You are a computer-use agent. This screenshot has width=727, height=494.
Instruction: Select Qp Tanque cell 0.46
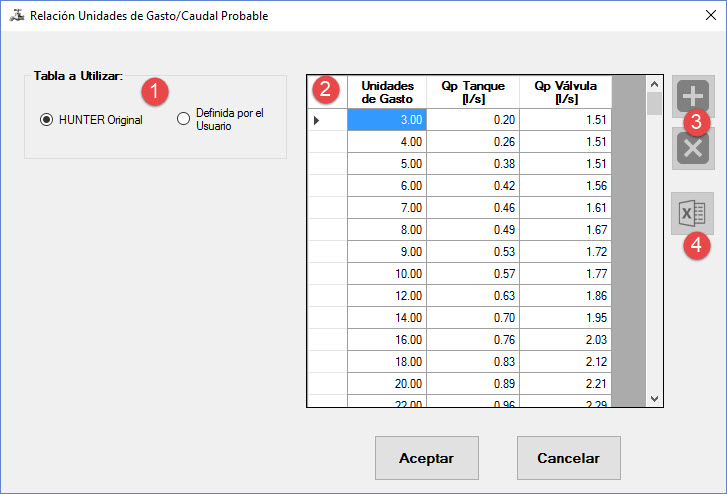[x=473, y=207]
